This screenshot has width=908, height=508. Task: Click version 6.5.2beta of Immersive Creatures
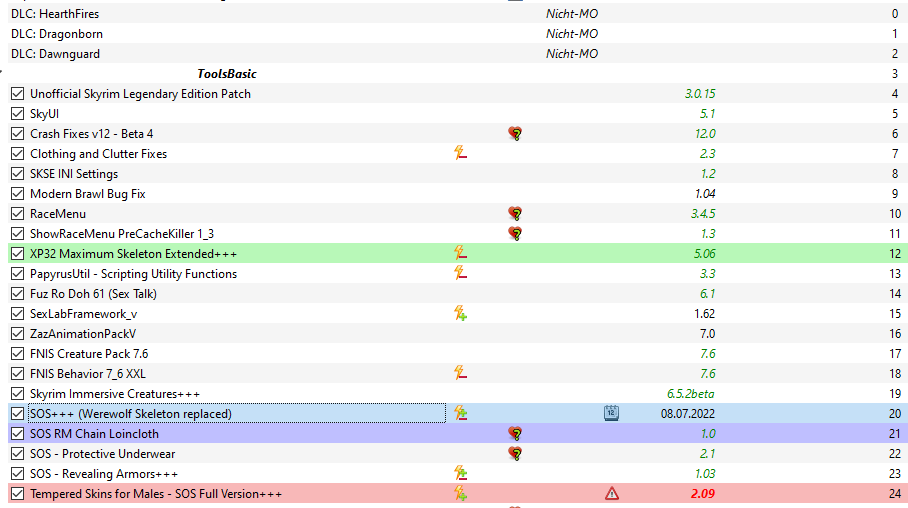691,394
